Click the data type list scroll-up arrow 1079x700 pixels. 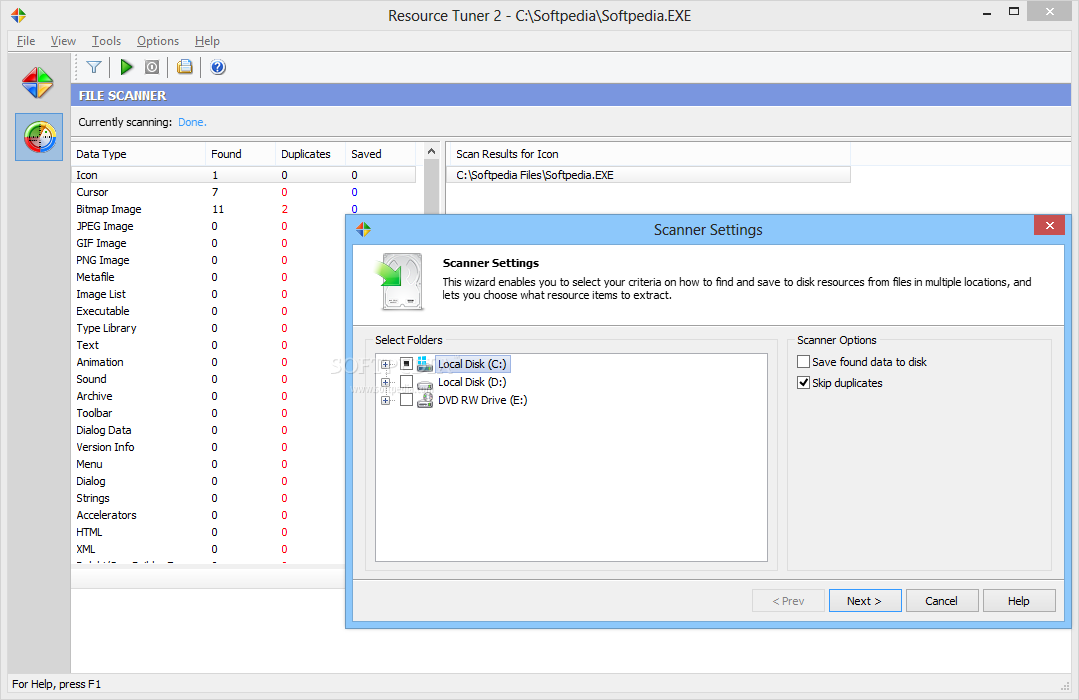tap(432, 153)
